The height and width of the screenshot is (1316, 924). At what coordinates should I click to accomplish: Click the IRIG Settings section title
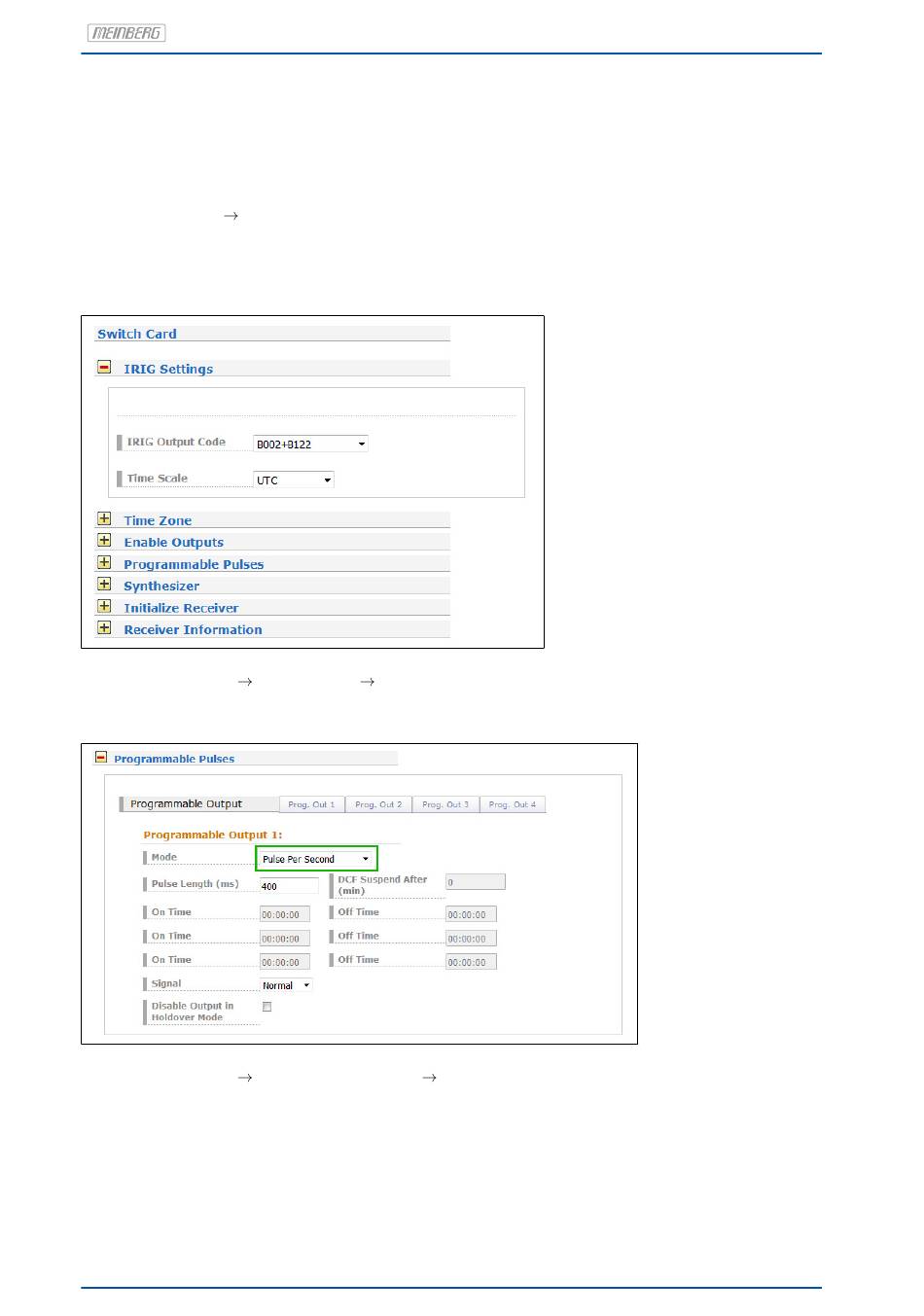pyautogui.click(x=168, y=369)
